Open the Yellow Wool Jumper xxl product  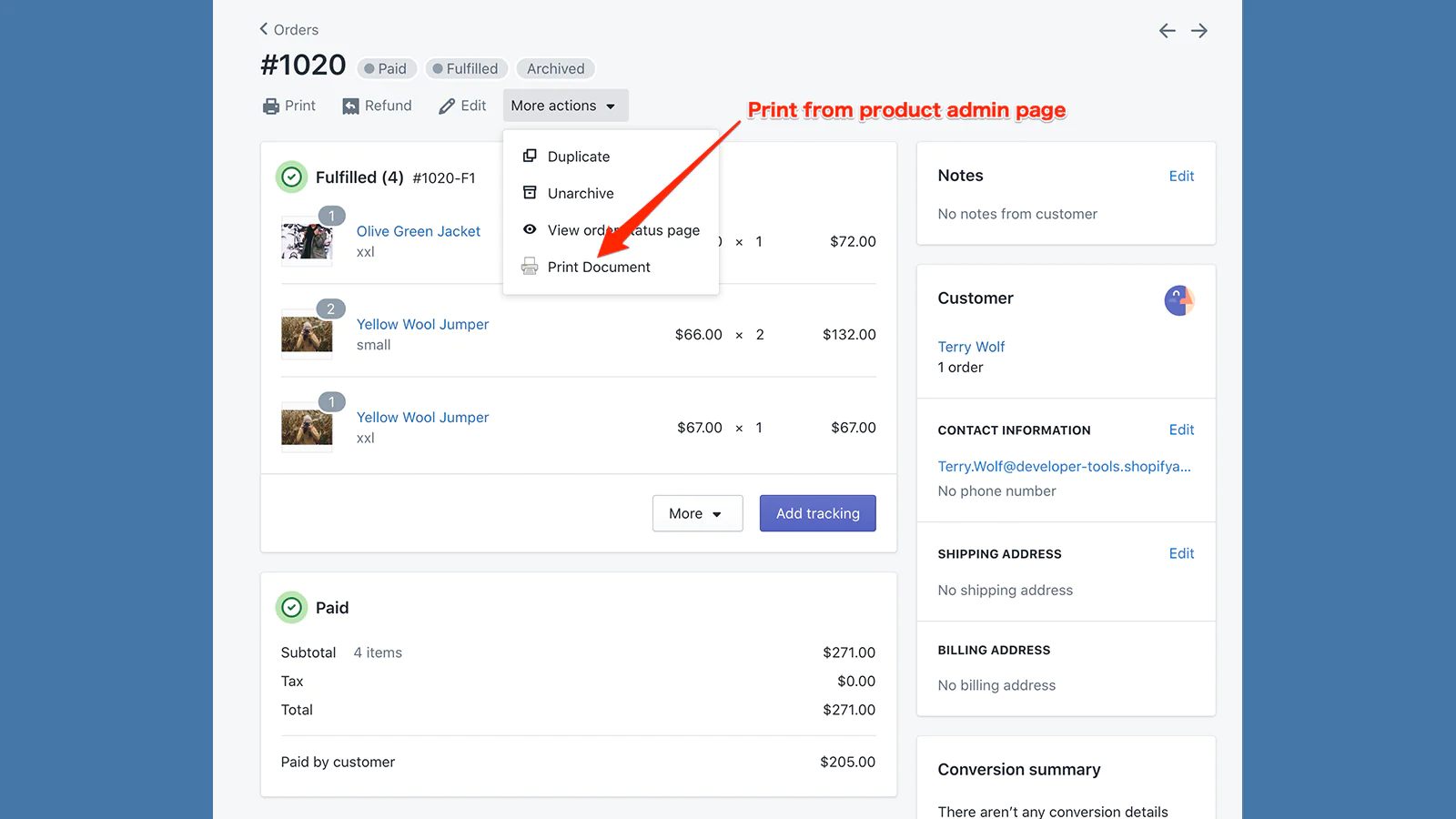422,417
